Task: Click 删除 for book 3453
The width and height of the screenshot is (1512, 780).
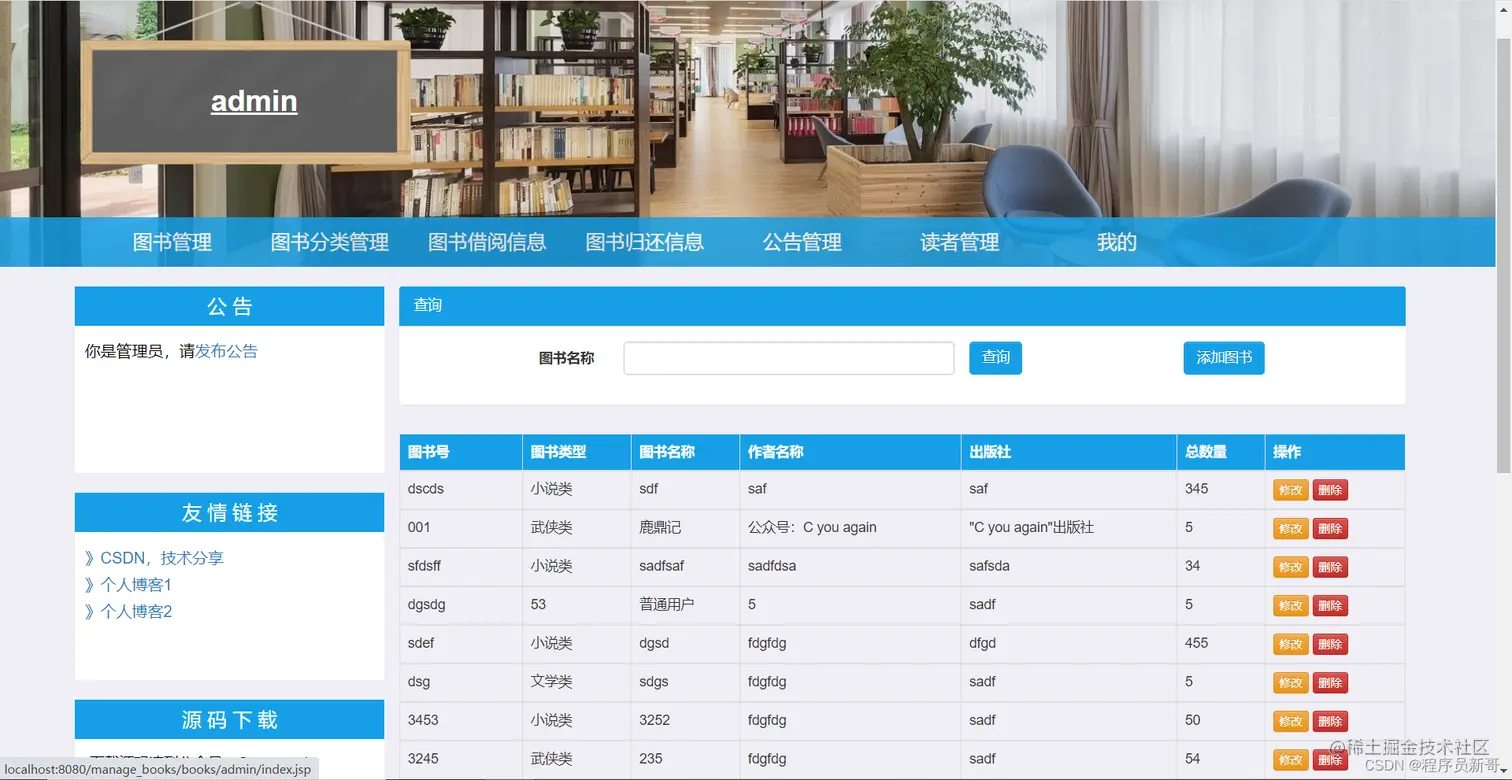Action: (x=1330, y=721)
